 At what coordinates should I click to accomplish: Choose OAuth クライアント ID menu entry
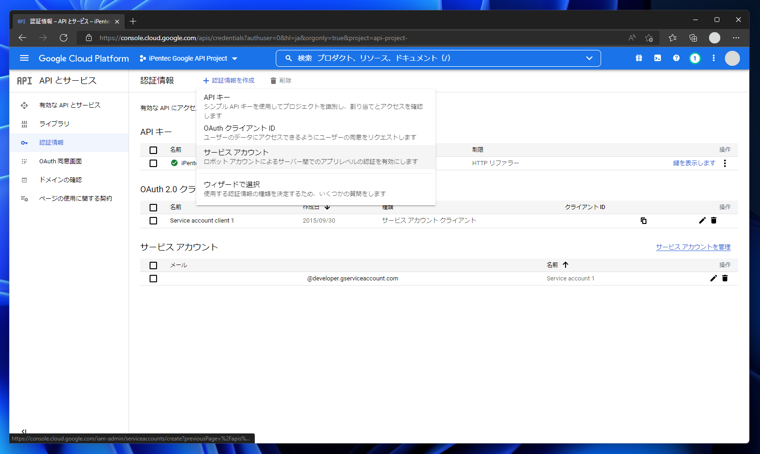316,132
